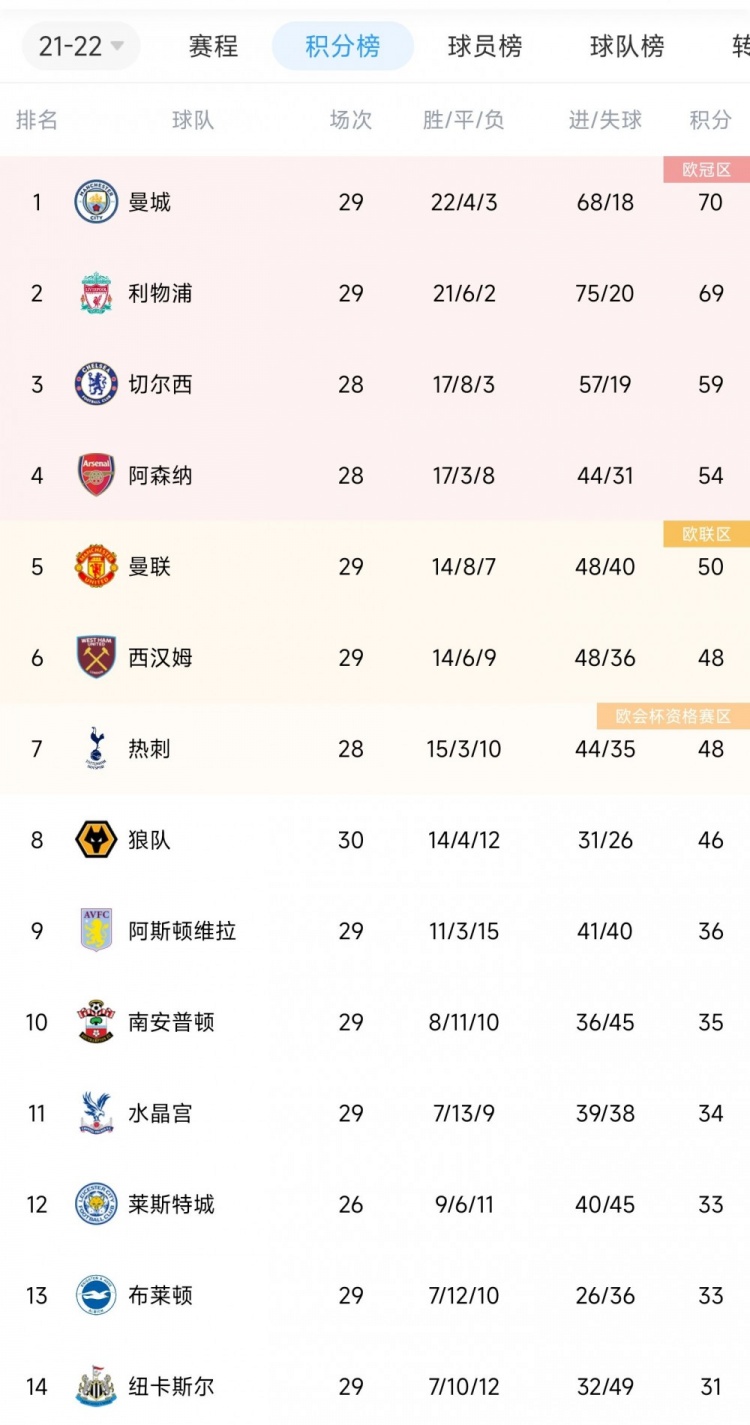Image resolution: width=750 pixels, height=1425 pixels.
Task: Open the 球员榜 tab
Action: (485, 46)
